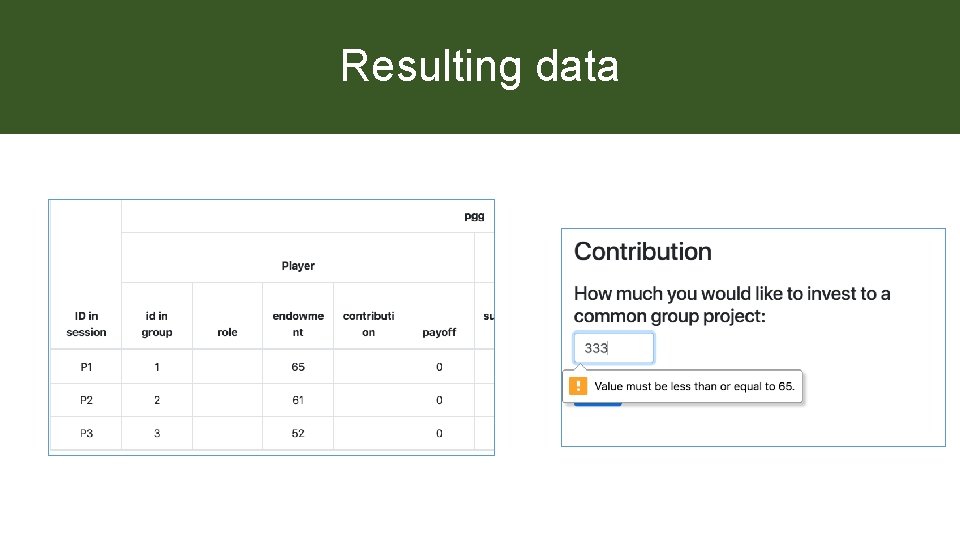Click the P3 row ID cell
960x540 pixels.
pos(86,433)
